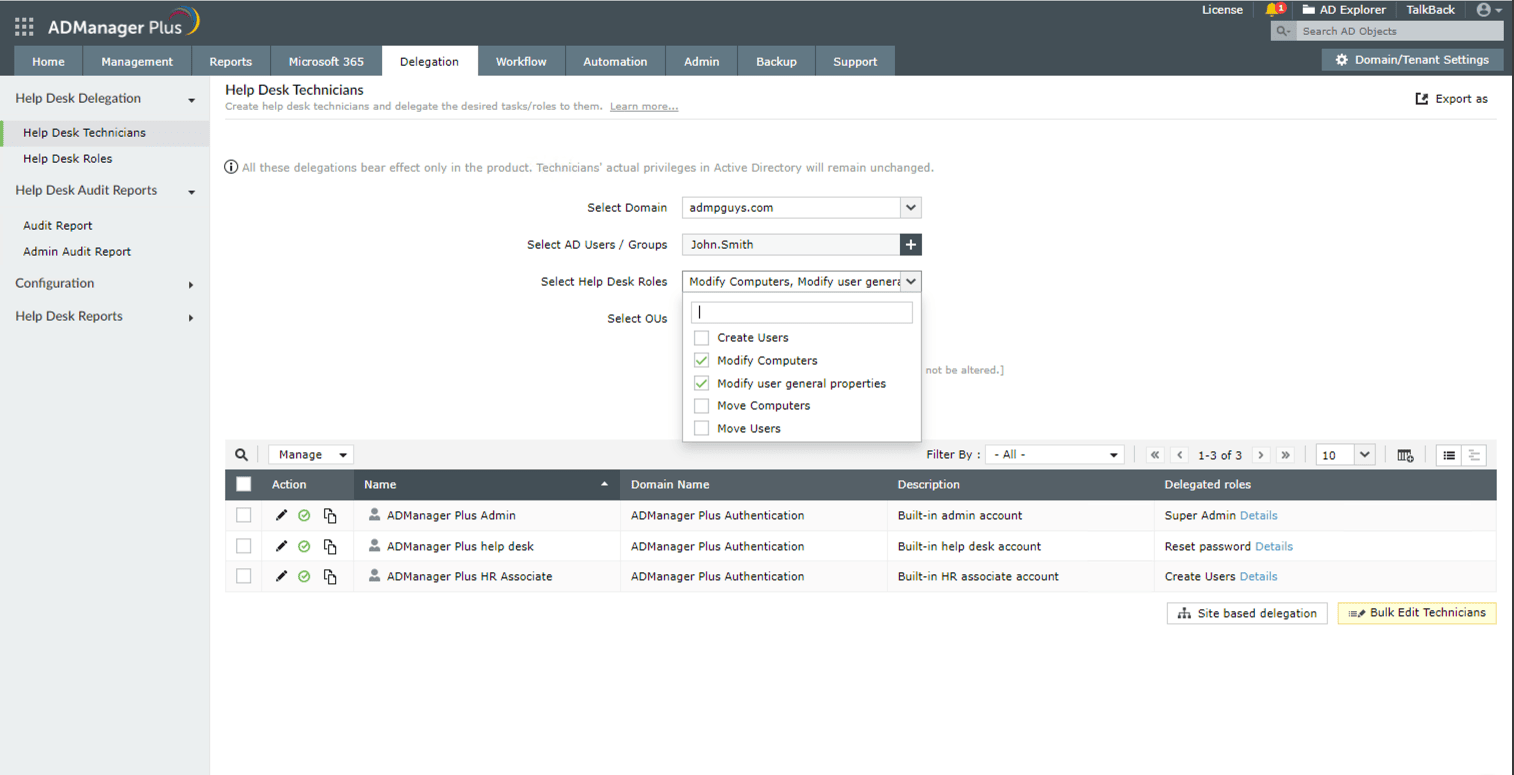The width and height of the screenshot is (1514, 775).
Task: Check the Move Users role checkbox
Action: click(x=701, y=429)
